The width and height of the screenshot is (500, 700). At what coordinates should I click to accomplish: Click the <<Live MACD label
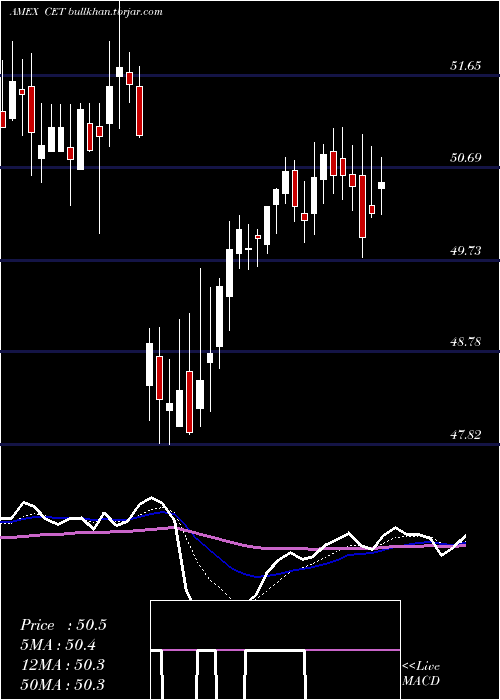pyautogui.click(x=421, y=673)
